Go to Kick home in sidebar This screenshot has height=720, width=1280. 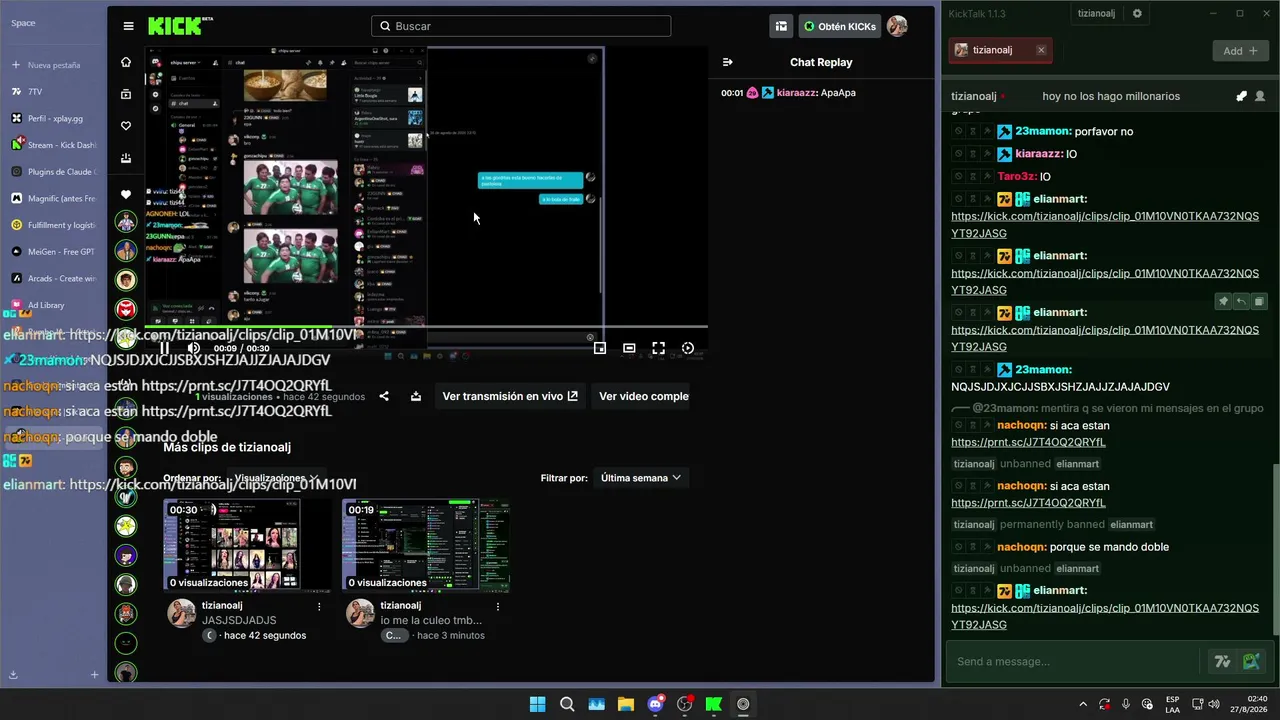point(126,62)
